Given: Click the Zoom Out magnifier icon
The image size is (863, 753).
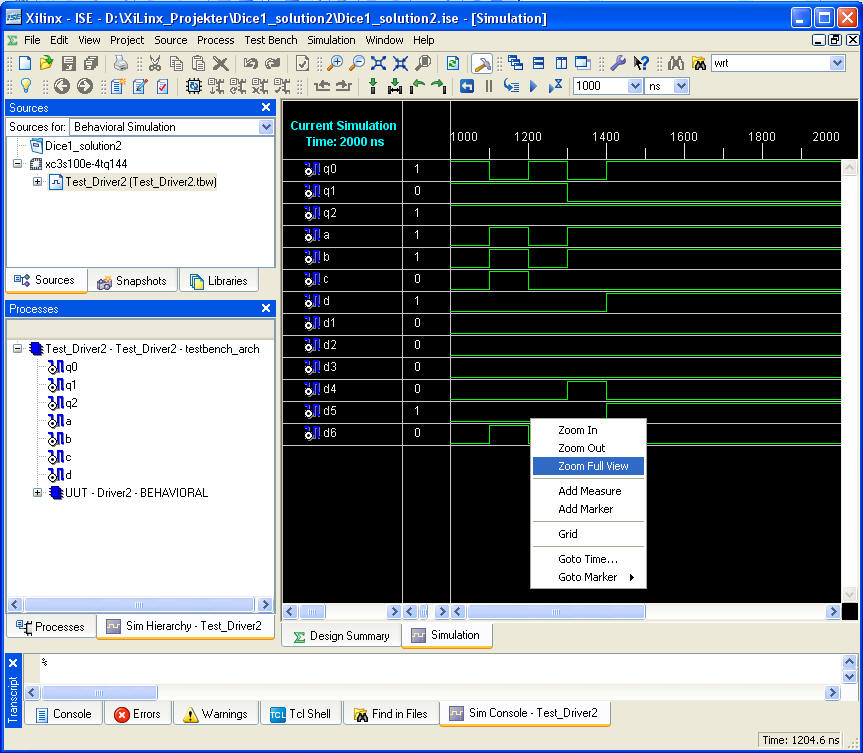Looking at the screenshot, I should [x=357, y=63].
